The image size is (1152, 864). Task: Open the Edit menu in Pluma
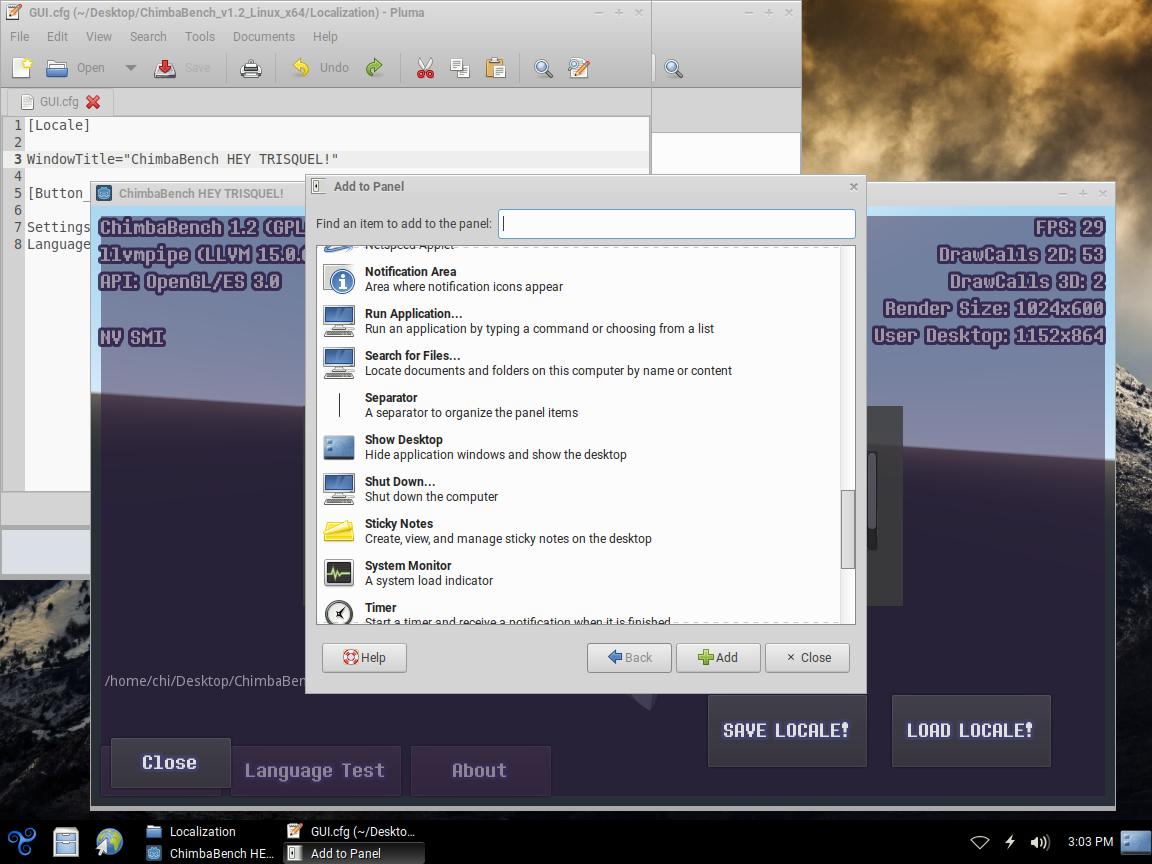pos(57,37)
